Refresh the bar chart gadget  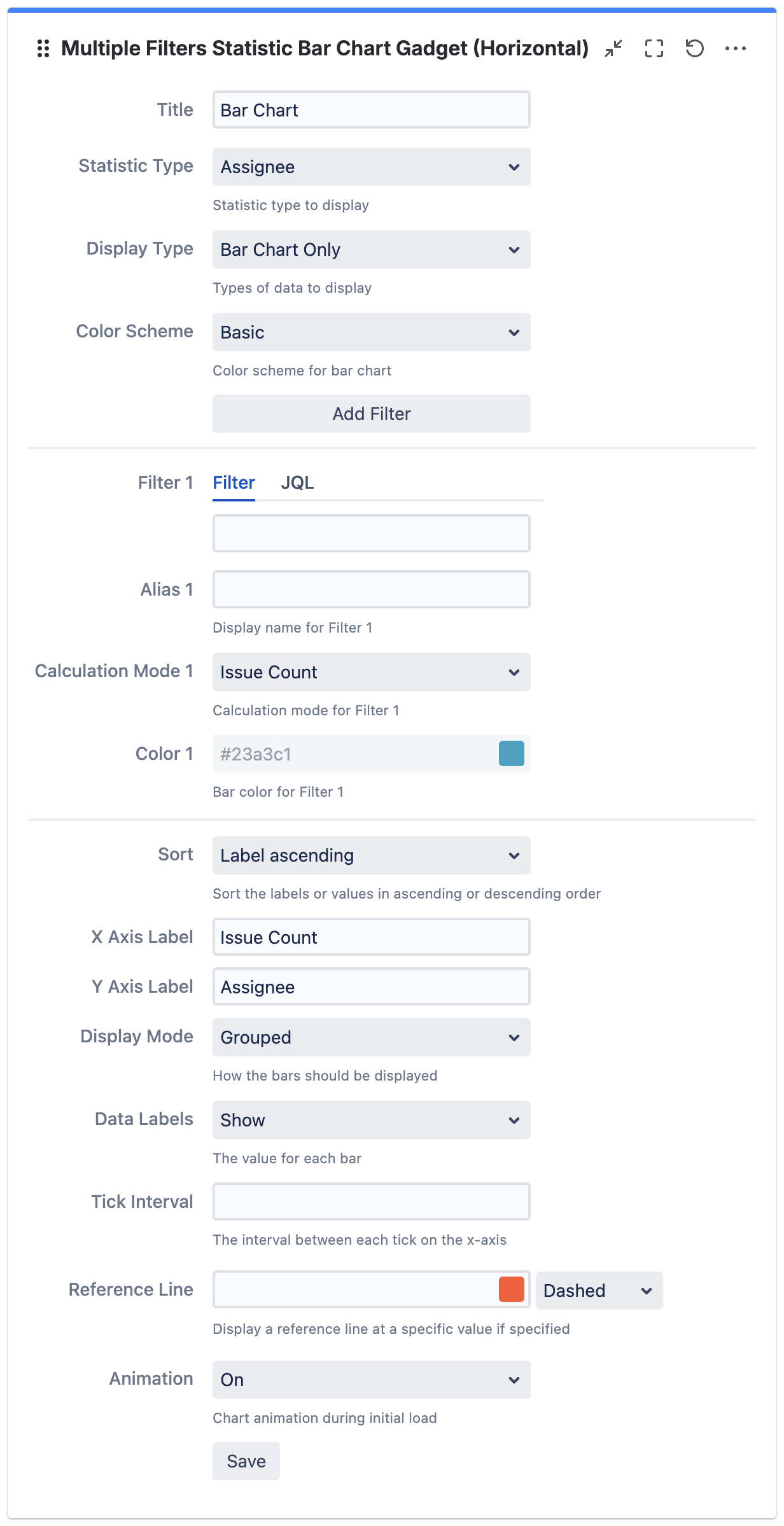(x=694, y=48)
